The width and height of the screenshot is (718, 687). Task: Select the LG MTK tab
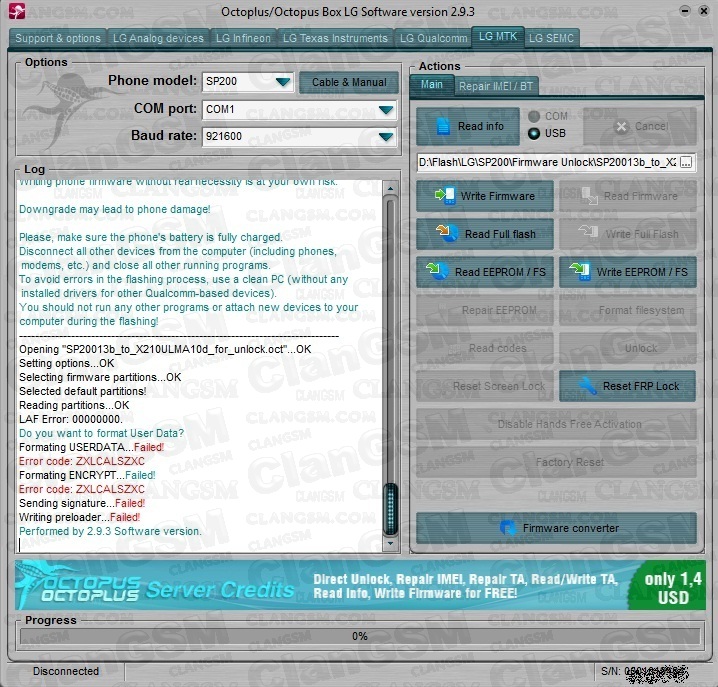(498, 36)
